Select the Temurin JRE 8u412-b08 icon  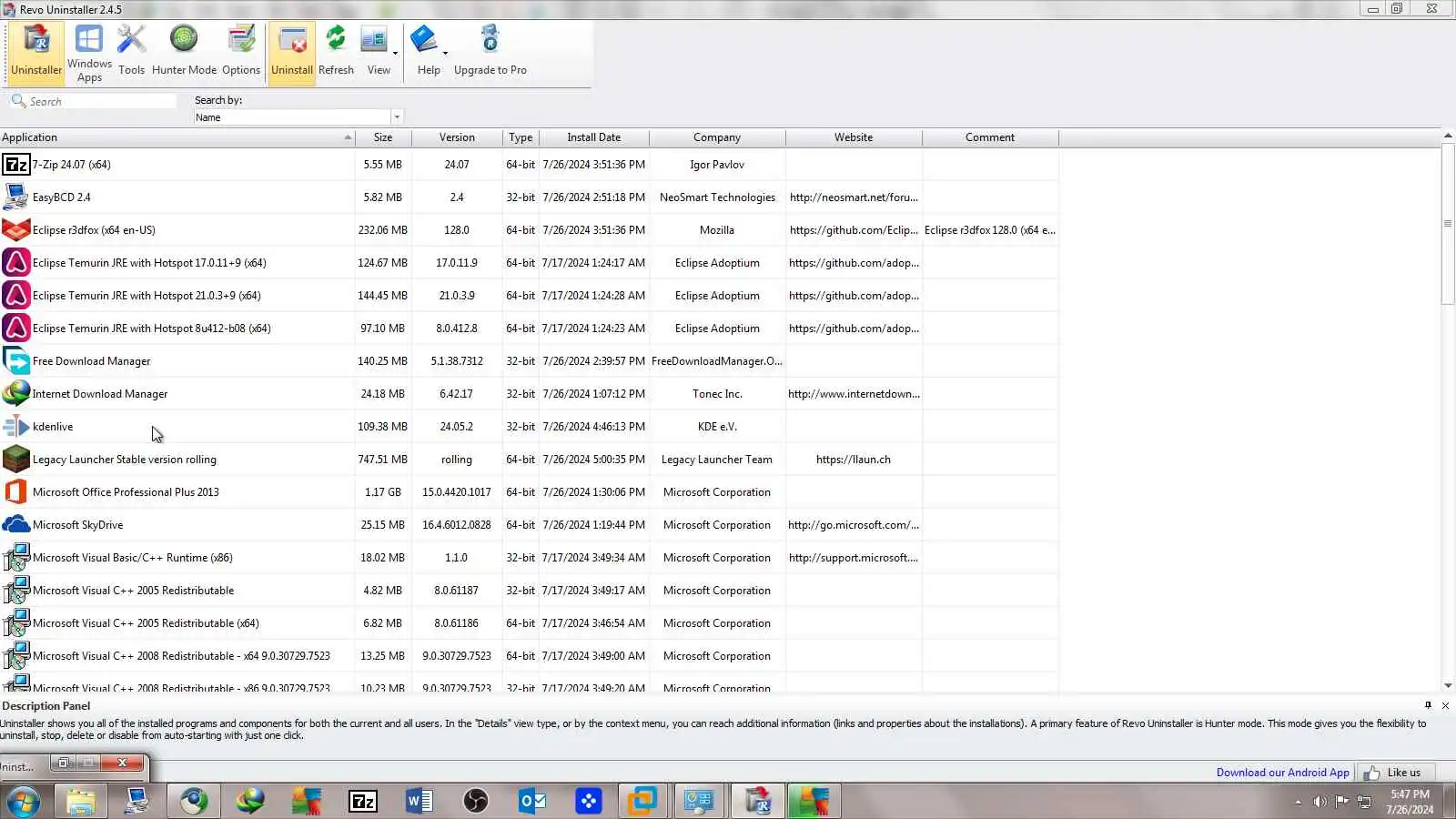16,329
